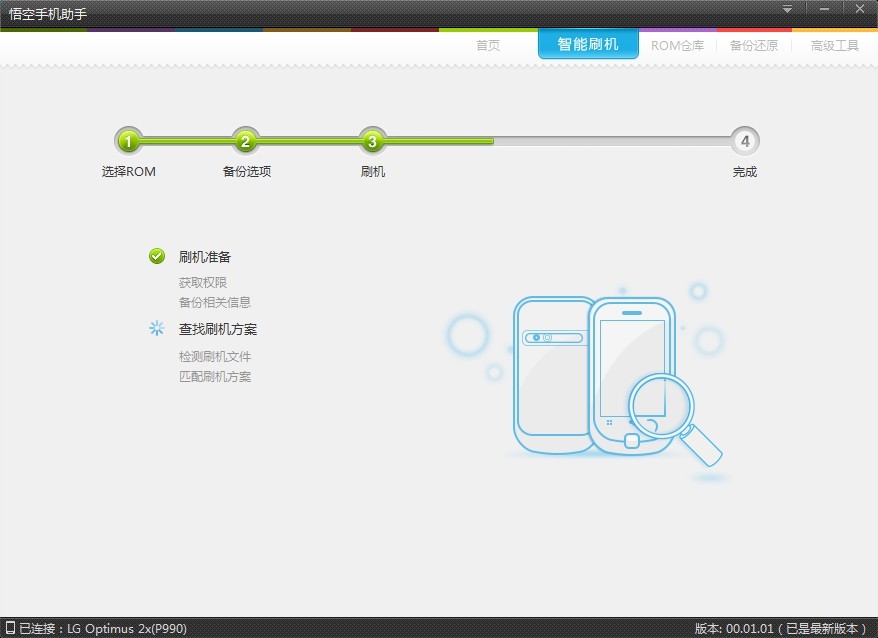Click the 查找刷机方案 heading

[x=217, y=329]
